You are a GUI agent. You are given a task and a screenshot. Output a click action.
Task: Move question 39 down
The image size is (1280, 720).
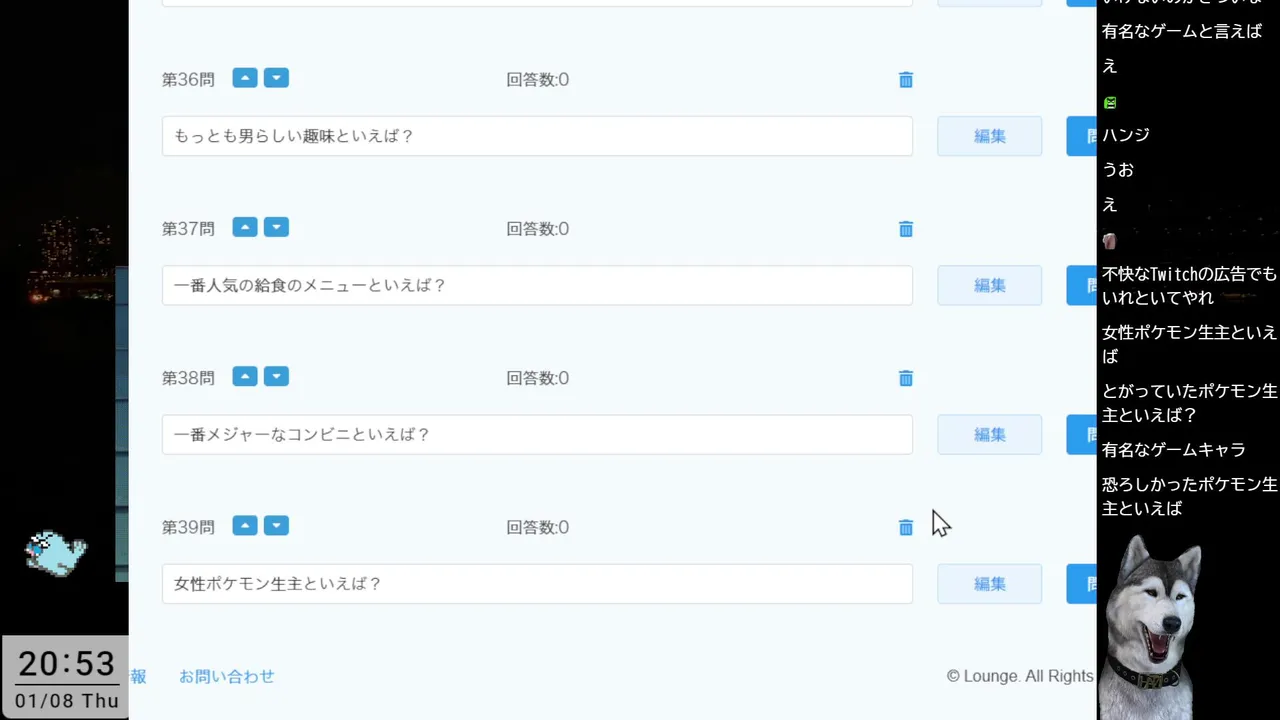(276, 525)
